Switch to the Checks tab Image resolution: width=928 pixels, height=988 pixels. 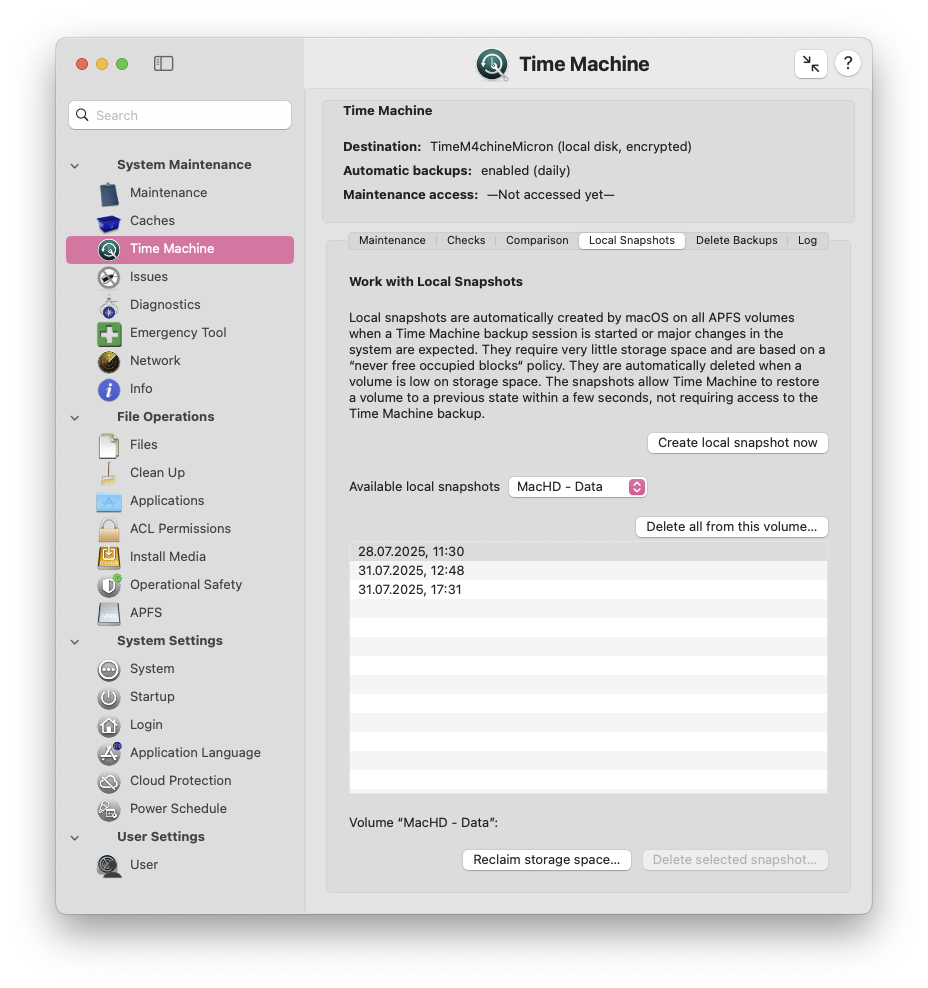(x=466, y=241)
